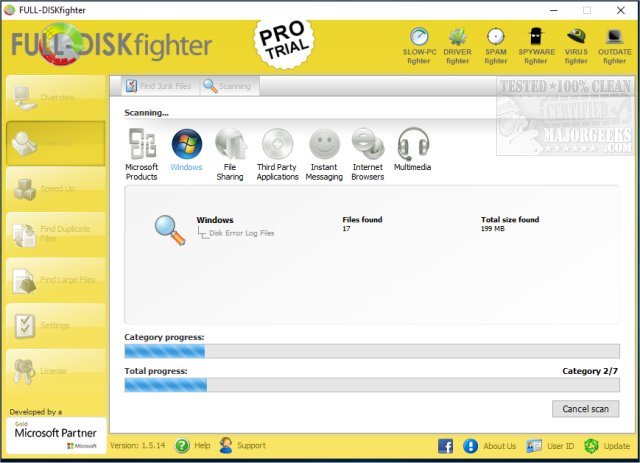Open Clean Up sidebar section

coord(56,143)
